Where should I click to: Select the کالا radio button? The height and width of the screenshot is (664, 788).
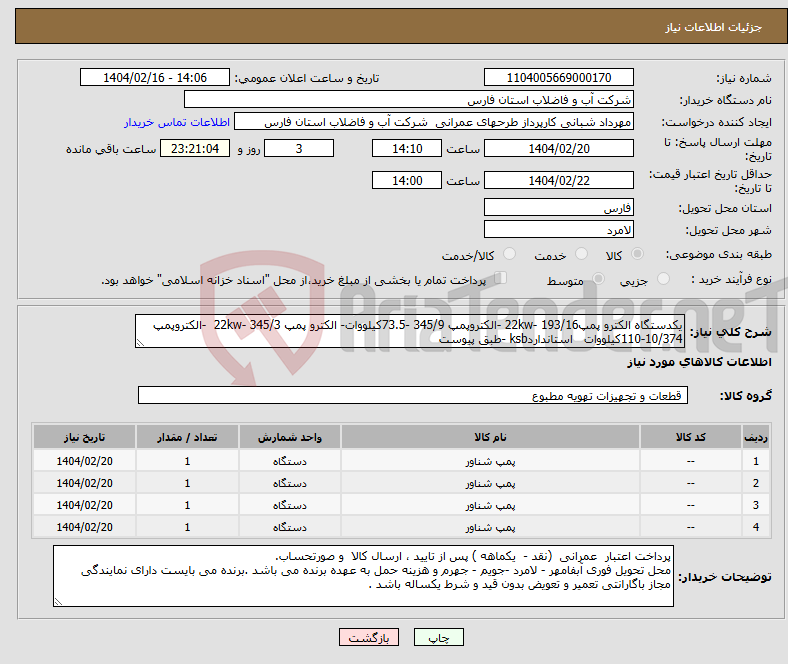637,254
